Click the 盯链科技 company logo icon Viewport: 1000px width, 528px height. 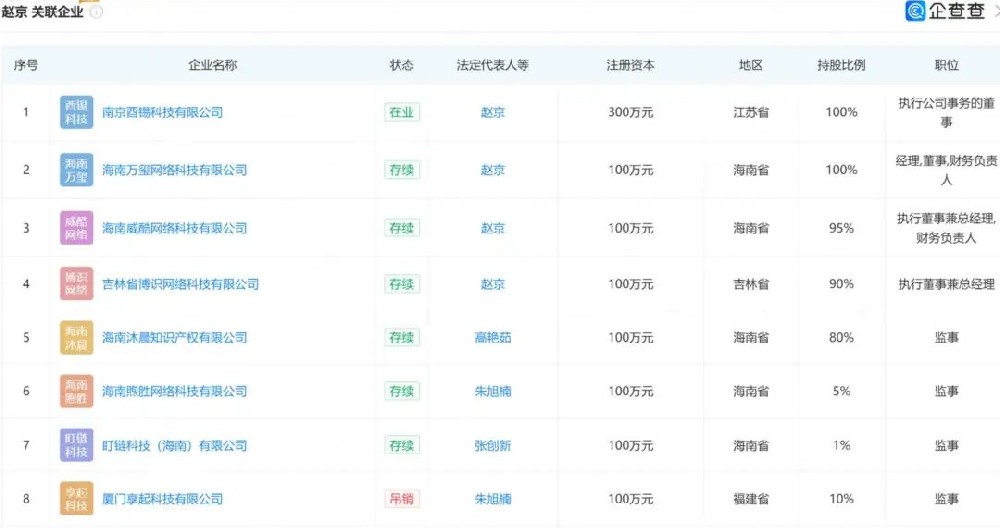pos(77,445)
